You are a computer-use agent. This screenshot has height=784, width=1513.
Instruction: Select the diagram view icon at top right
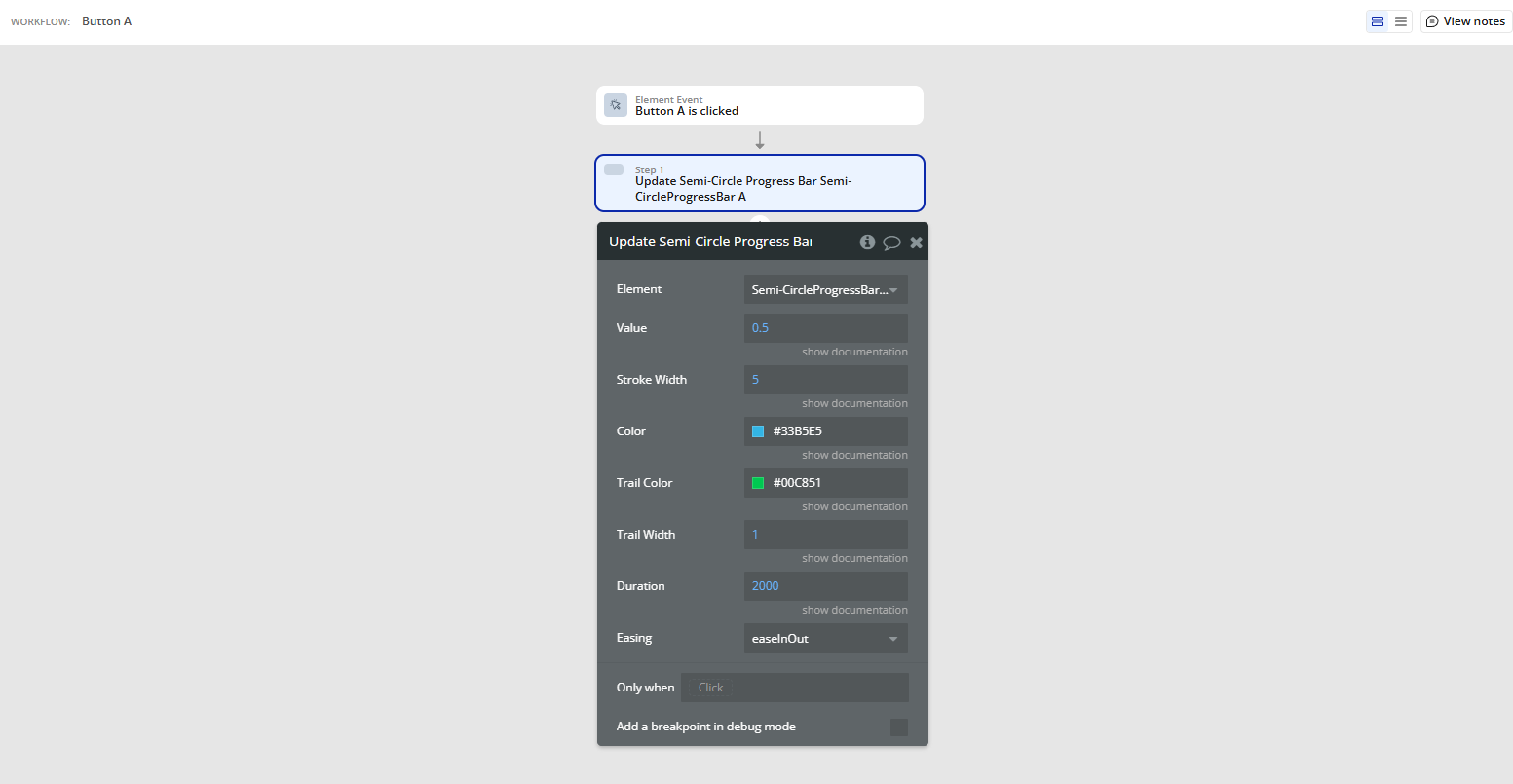[1377, 20]
